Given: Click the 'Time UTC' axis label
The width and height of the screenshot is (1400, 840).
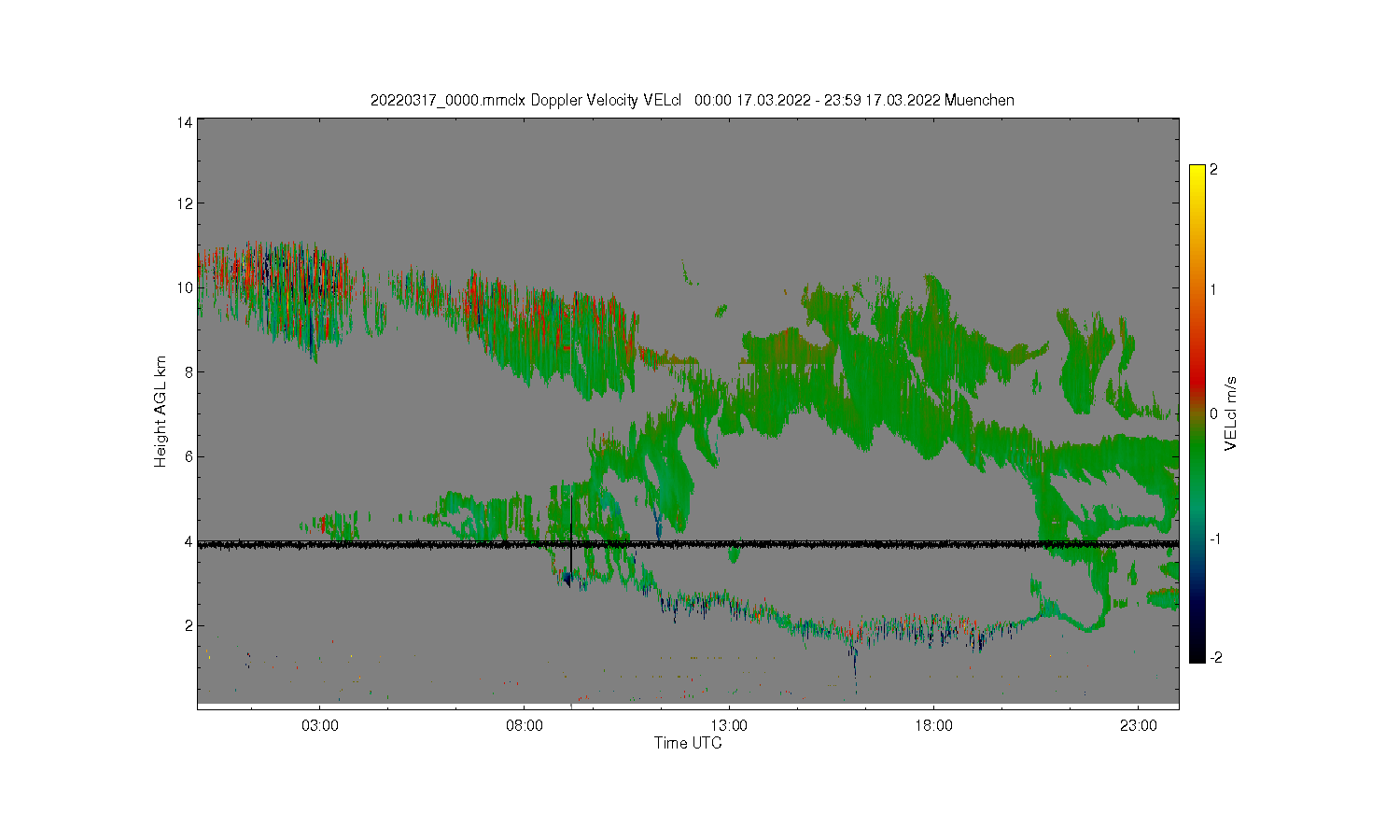Looking at the screenshot, I should point(688,743).
